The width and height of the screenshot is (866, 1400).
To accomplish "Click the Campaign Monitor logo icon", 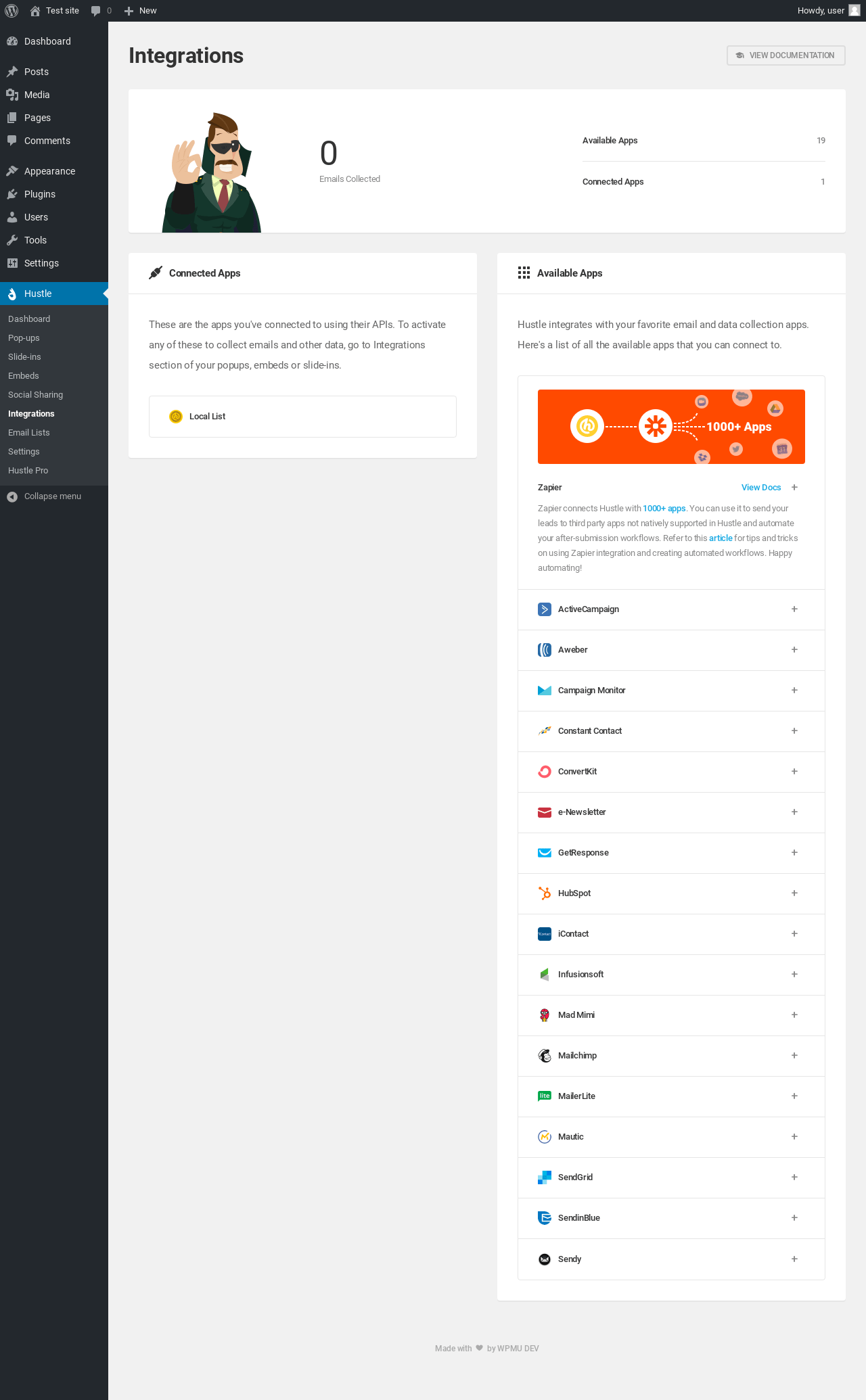I will point(545,691).
